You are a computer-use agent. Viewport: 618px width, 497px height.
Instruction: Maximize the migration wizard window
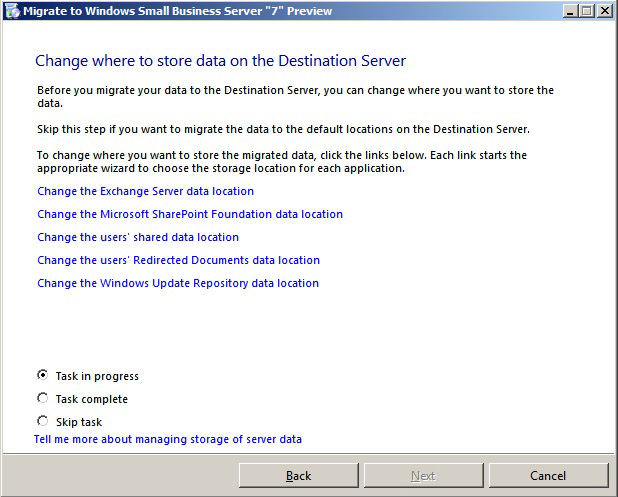586,10
